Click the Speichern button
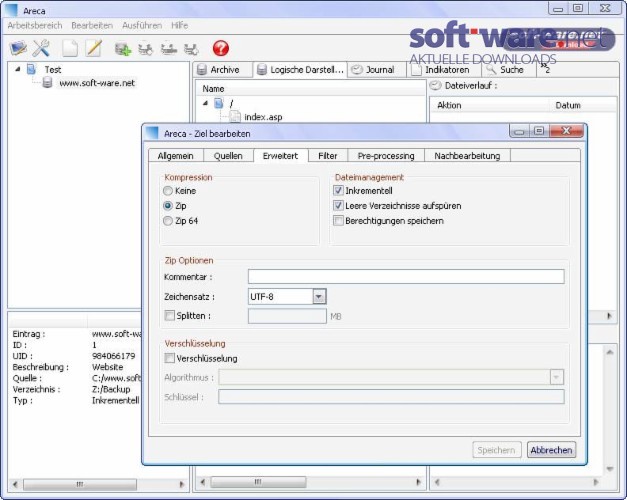This screenshot has height=500, width=627. tap(497, 450)
